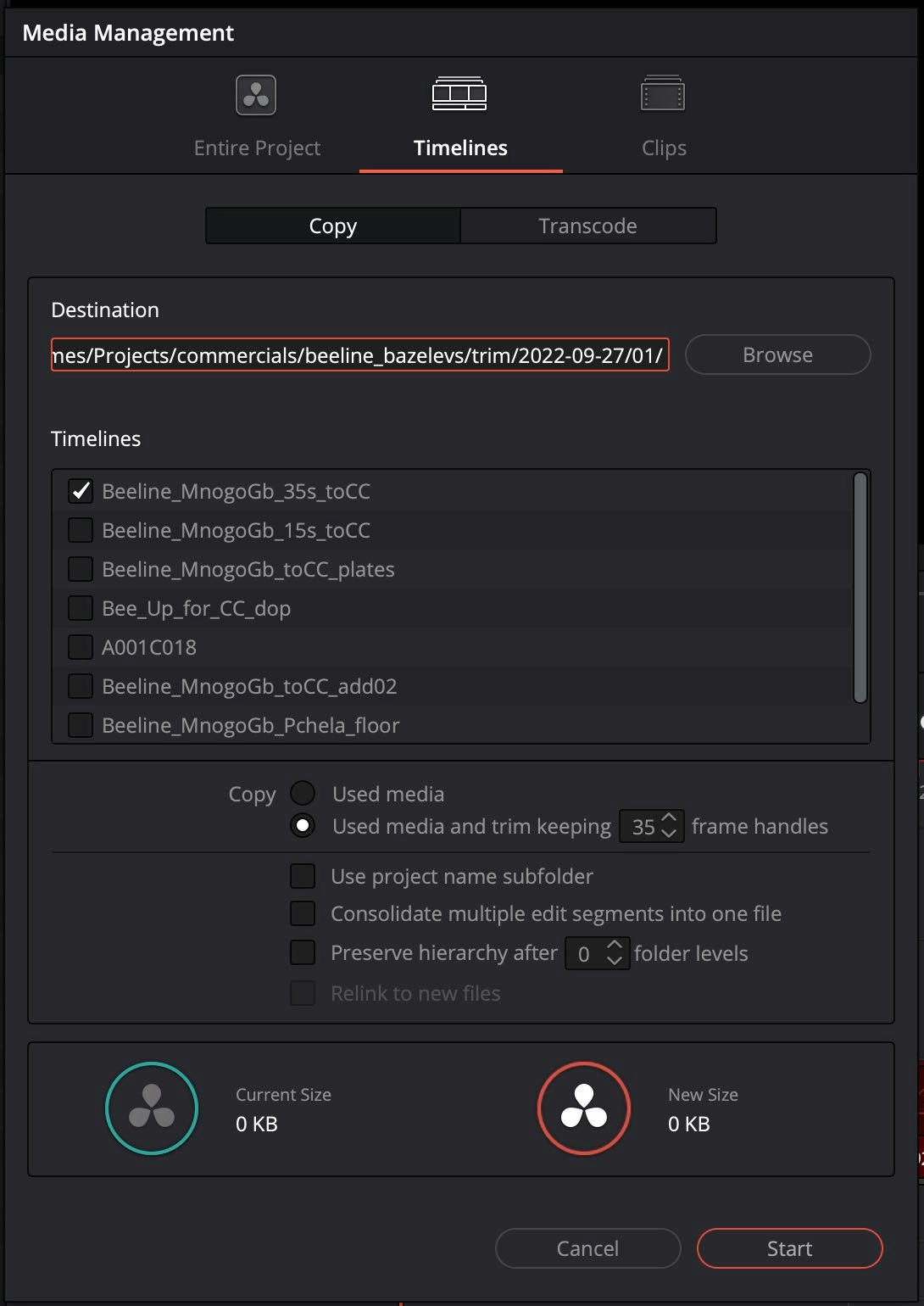Viewport: 924px width, 1306px height.
Task: Enable Use project name subfolder
Action: point(303,876)
